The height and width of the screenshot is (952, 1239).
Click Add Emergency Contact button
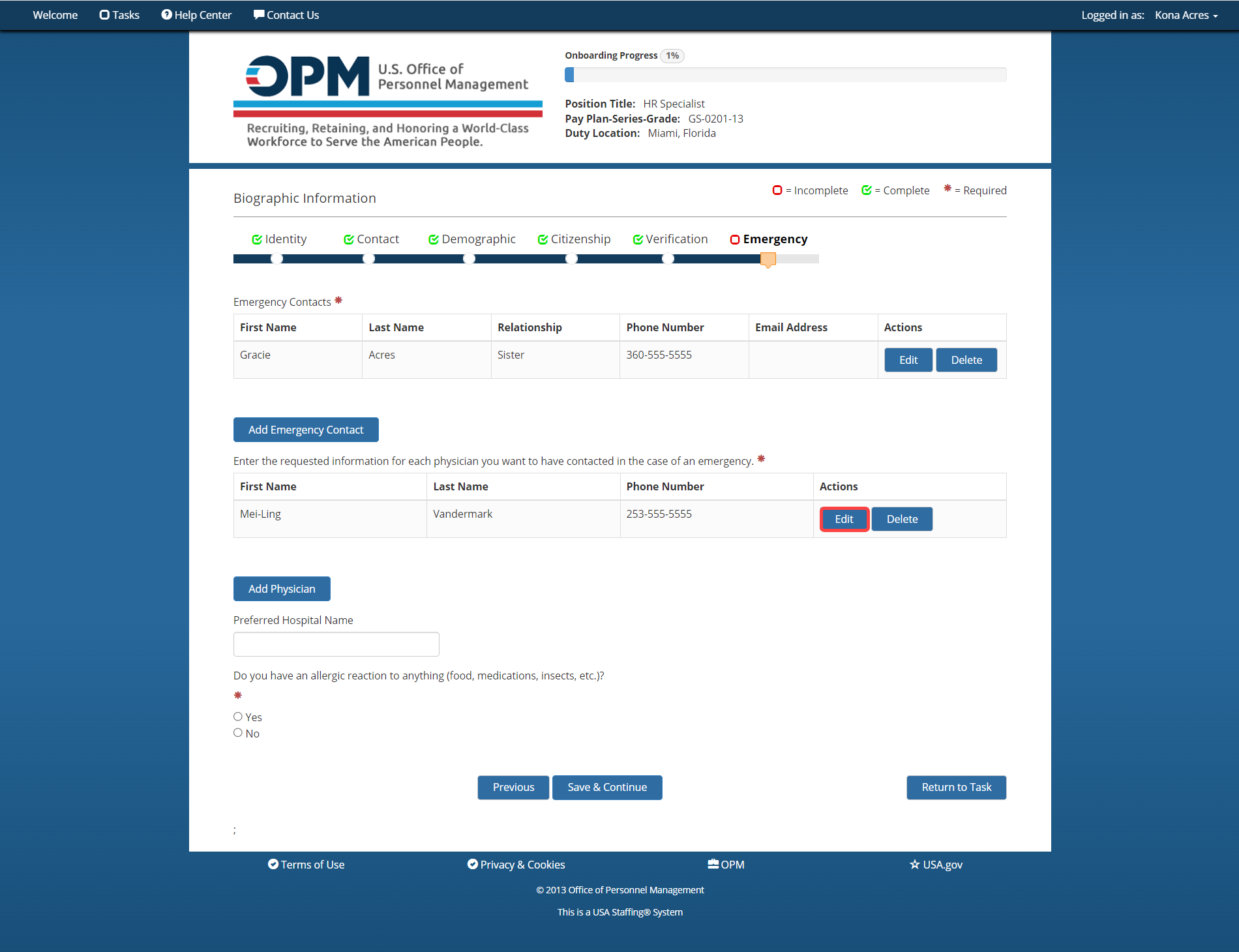[306, 430]
